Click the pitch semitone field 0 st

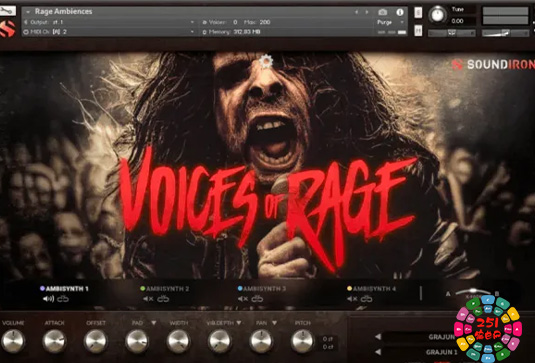(x=328, y=339)
